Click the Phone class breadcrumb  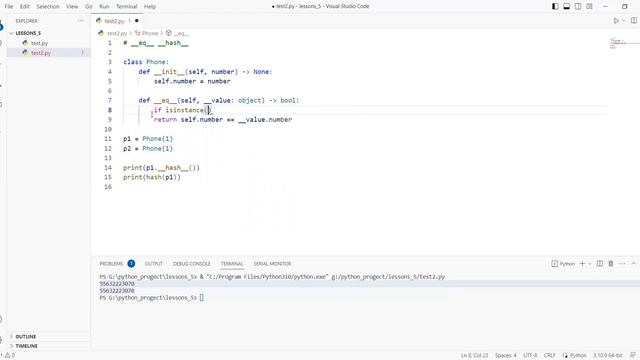150,33
